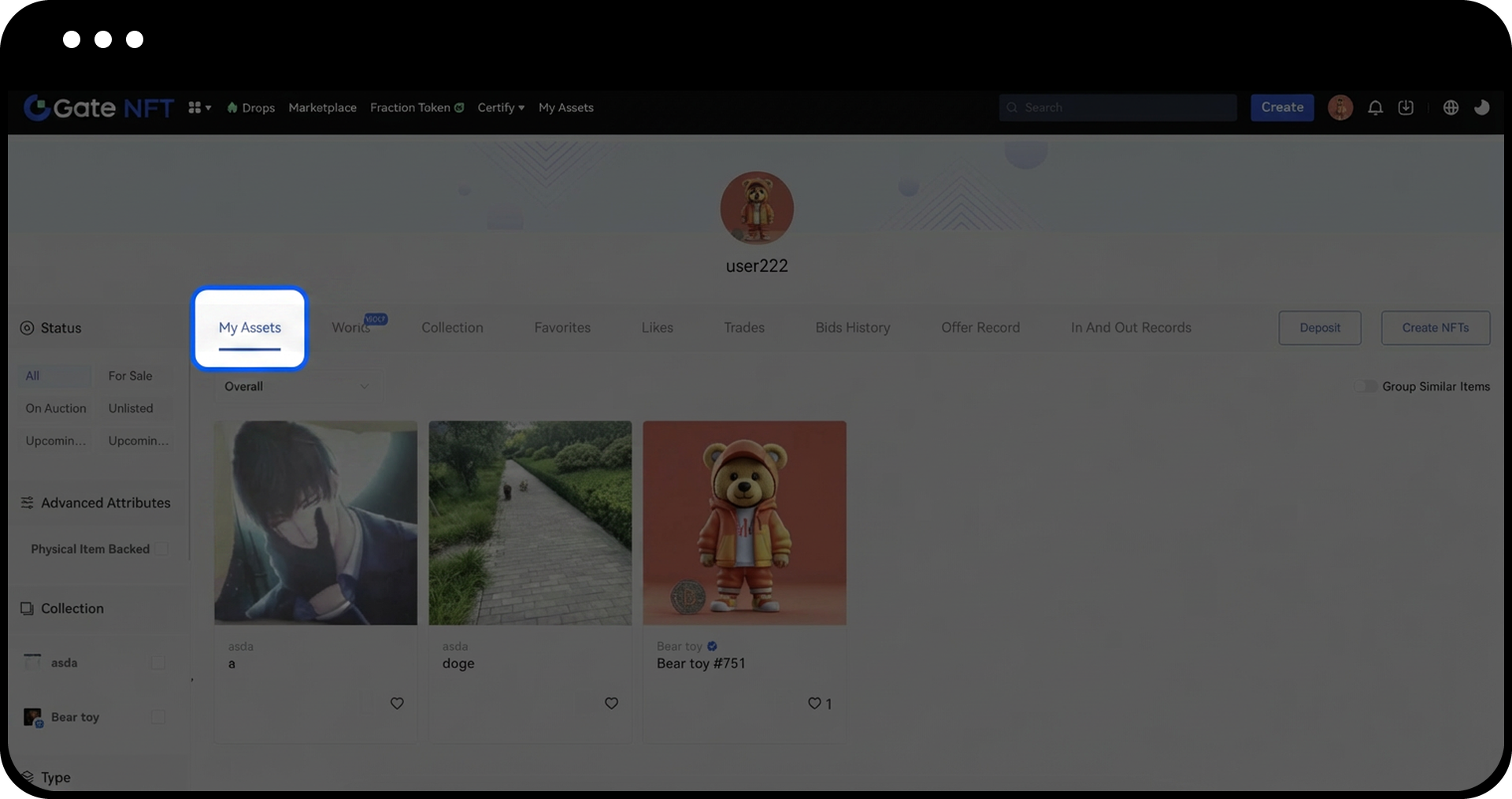Screen dimensions: 1512x799
Task: Open the Bids History tab
Action: click(x=853, y=328)
